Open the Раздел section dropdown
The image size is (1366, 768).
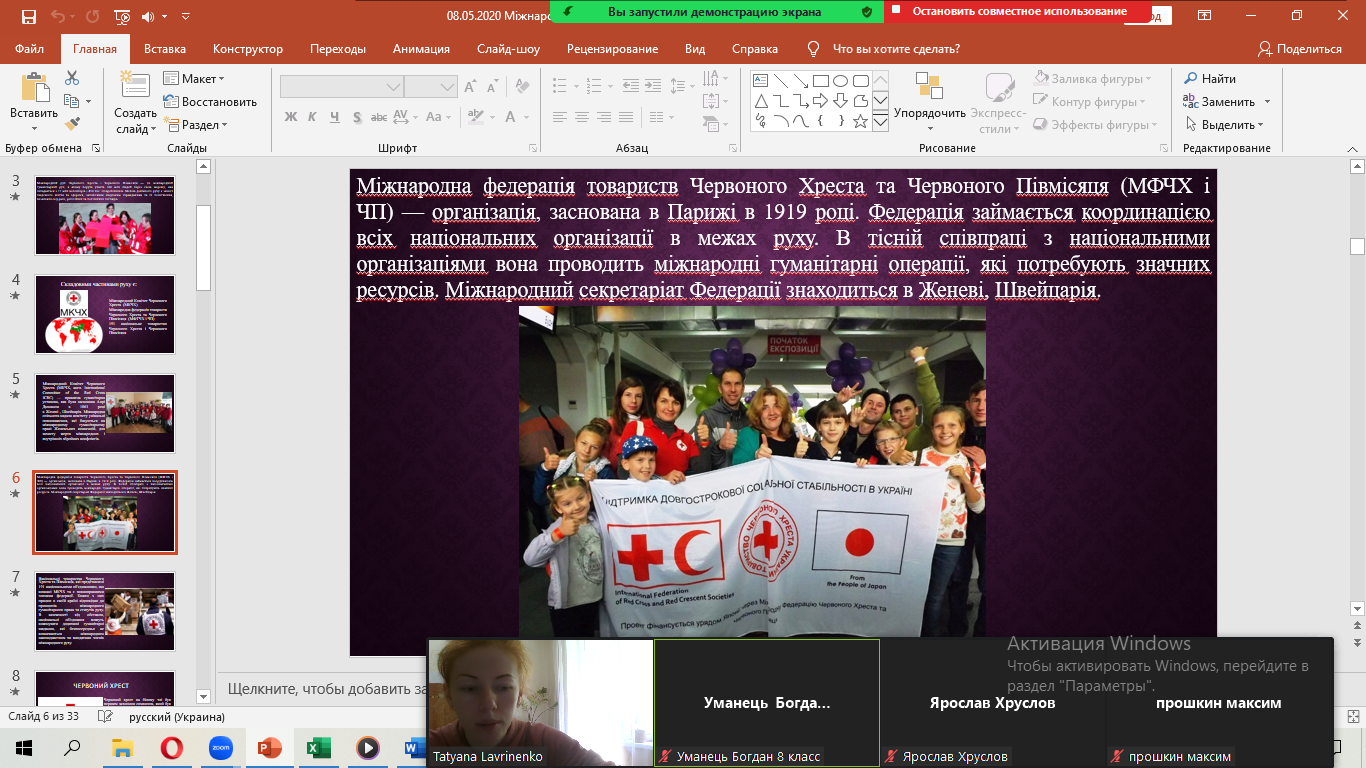coord(198,125)
